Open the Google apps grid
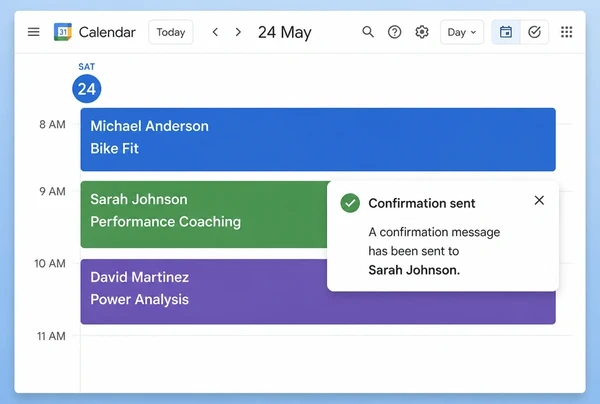Image resolution: width=600 pixels, height=404 pixels. tap(566, 32)
